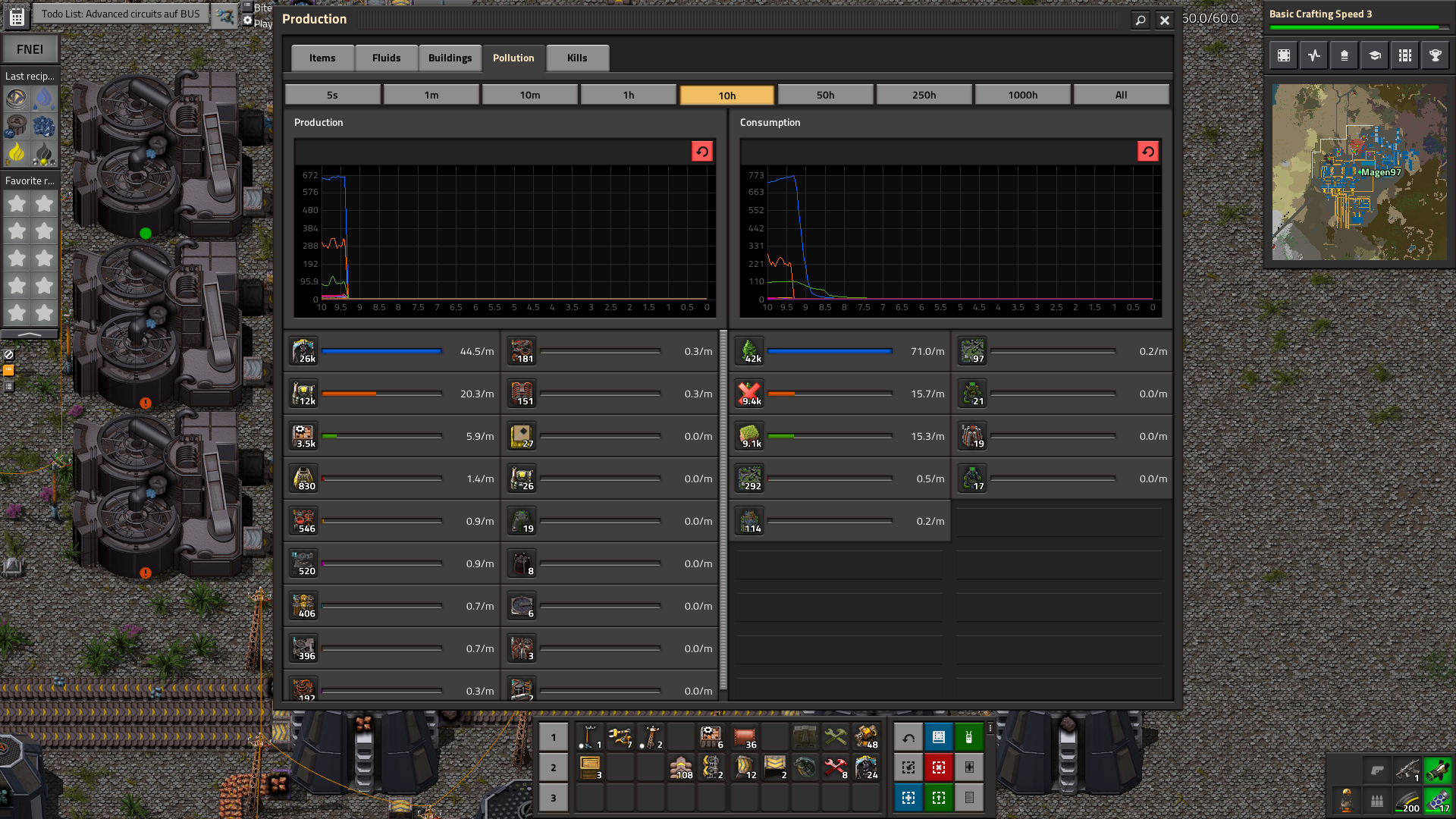Pick the red repair tools count 8
The width and height of the screenshot is (1456, 819).
tap(836, 767)
